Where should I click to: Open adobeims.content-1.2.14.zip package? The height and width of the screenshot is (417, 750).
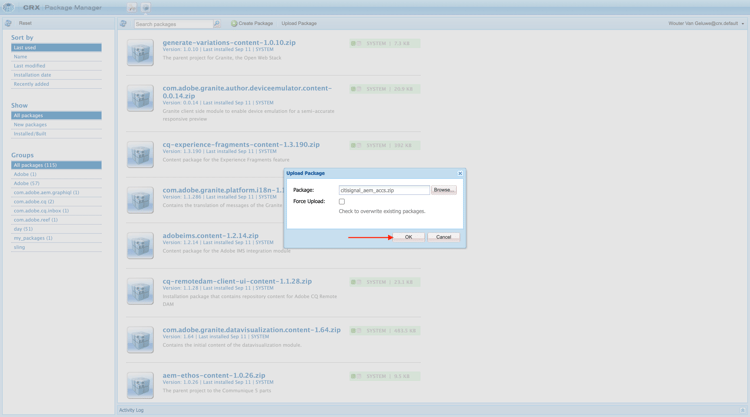[x=210, y=236]
